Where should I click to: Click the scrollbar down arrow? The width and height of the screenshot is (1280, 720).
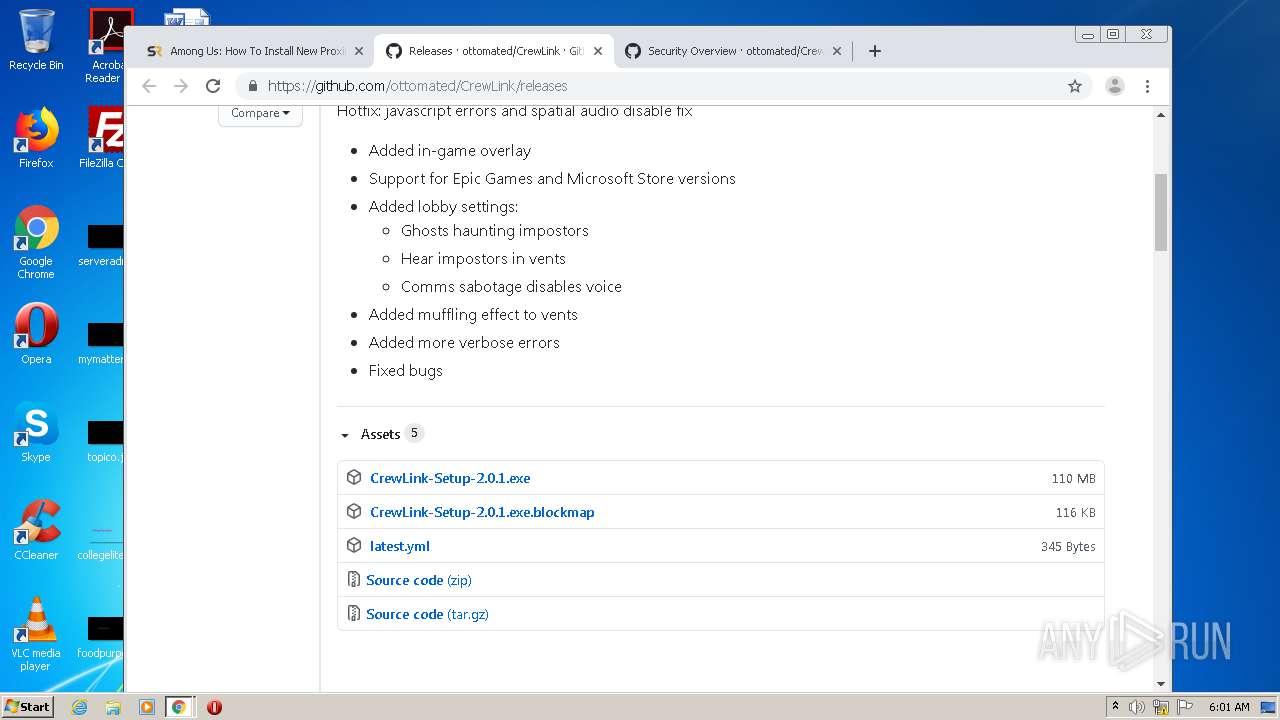(1161, 684)
